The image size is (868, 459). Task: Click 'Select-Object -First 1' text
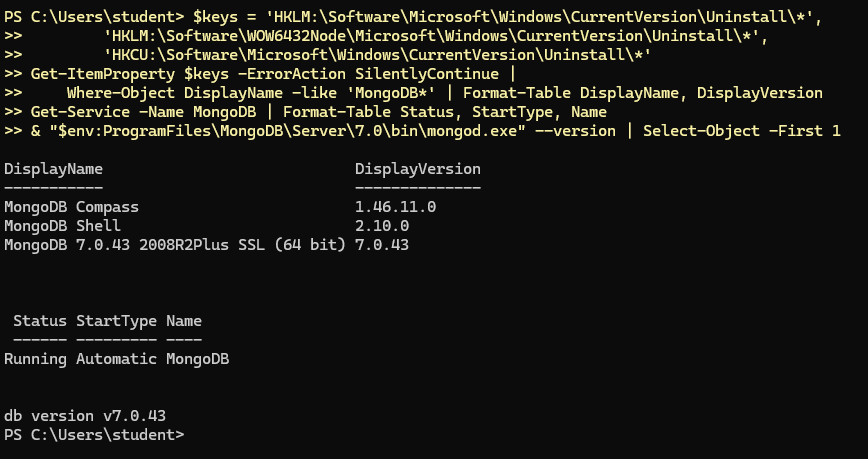pos(741,131)
